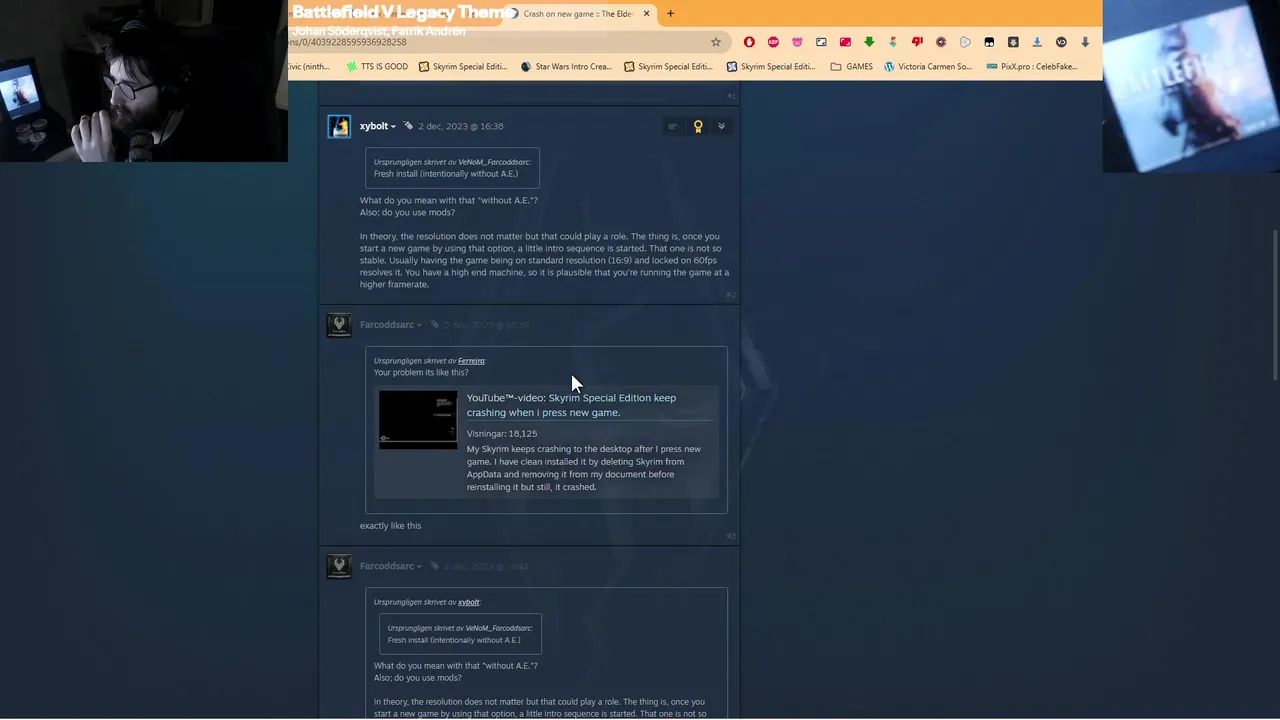Open the TTS IS GOOD bookmark
Viewport: 1280px width, 720px height.
coord(377,67)
